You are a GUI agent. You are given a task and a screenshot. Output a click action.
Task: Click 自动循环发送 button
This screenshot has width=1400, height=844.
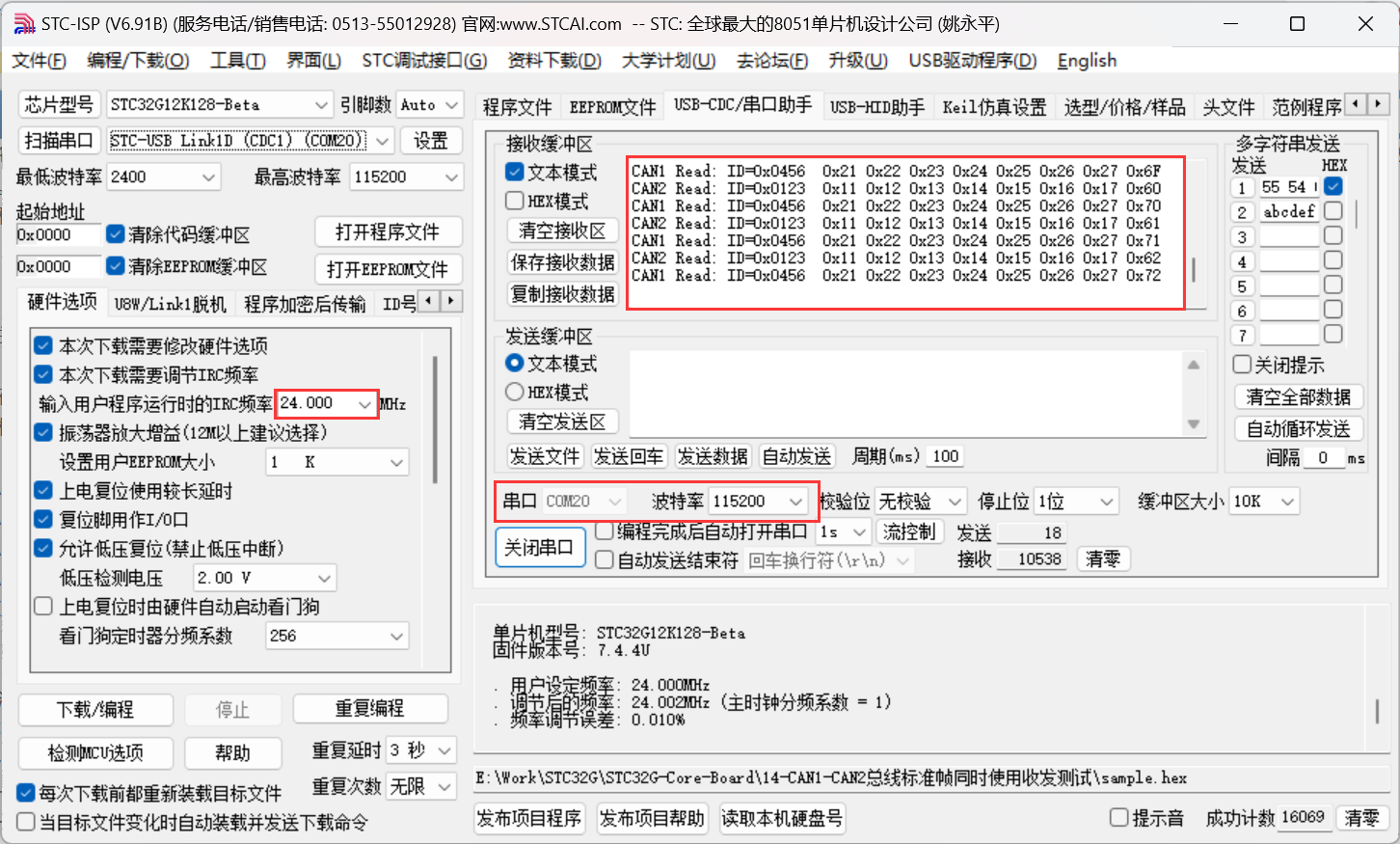pyautogui.click(x=1298, y=429)
